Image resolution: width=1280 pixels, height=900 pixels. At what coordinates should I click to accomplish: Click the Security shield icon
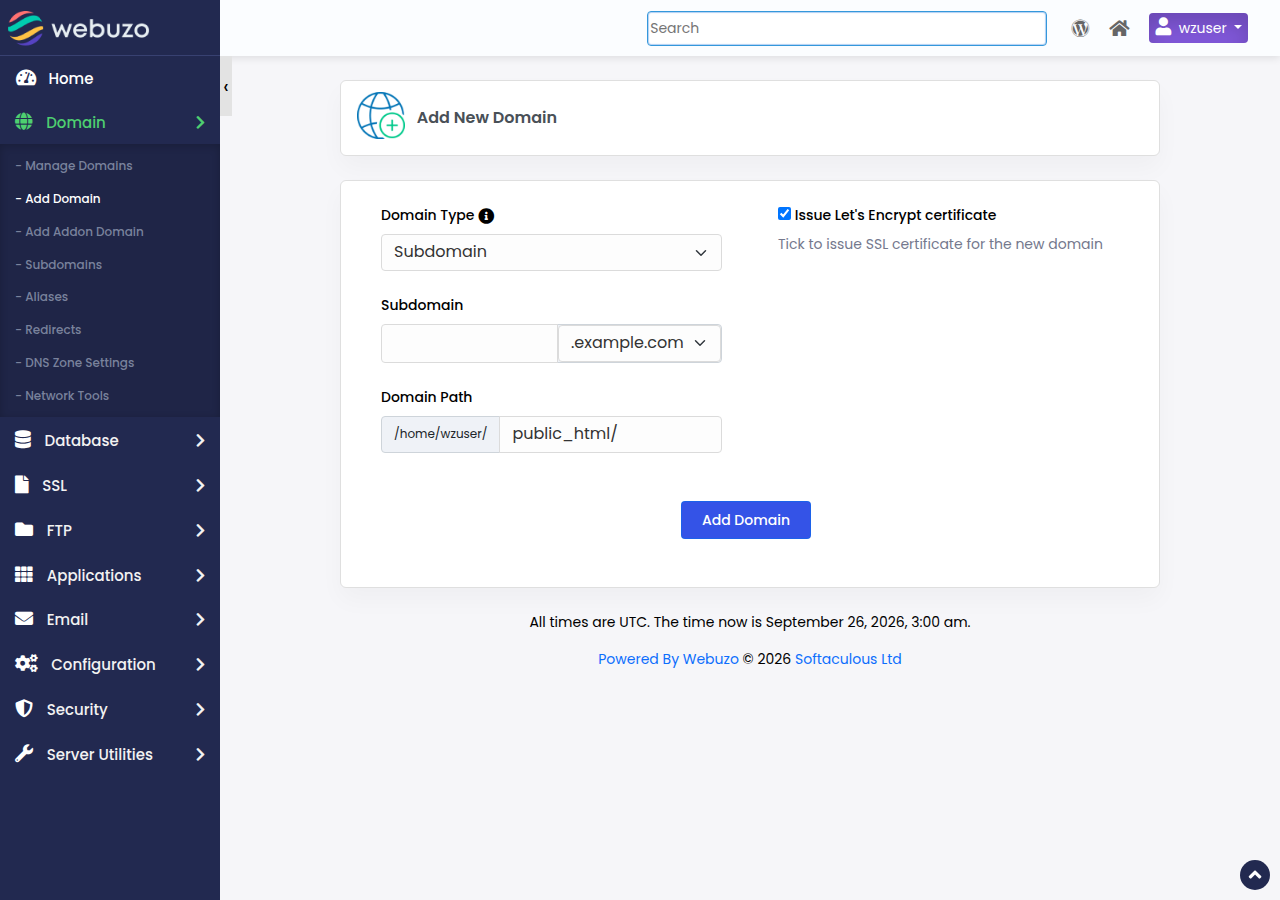coord(24,709)
